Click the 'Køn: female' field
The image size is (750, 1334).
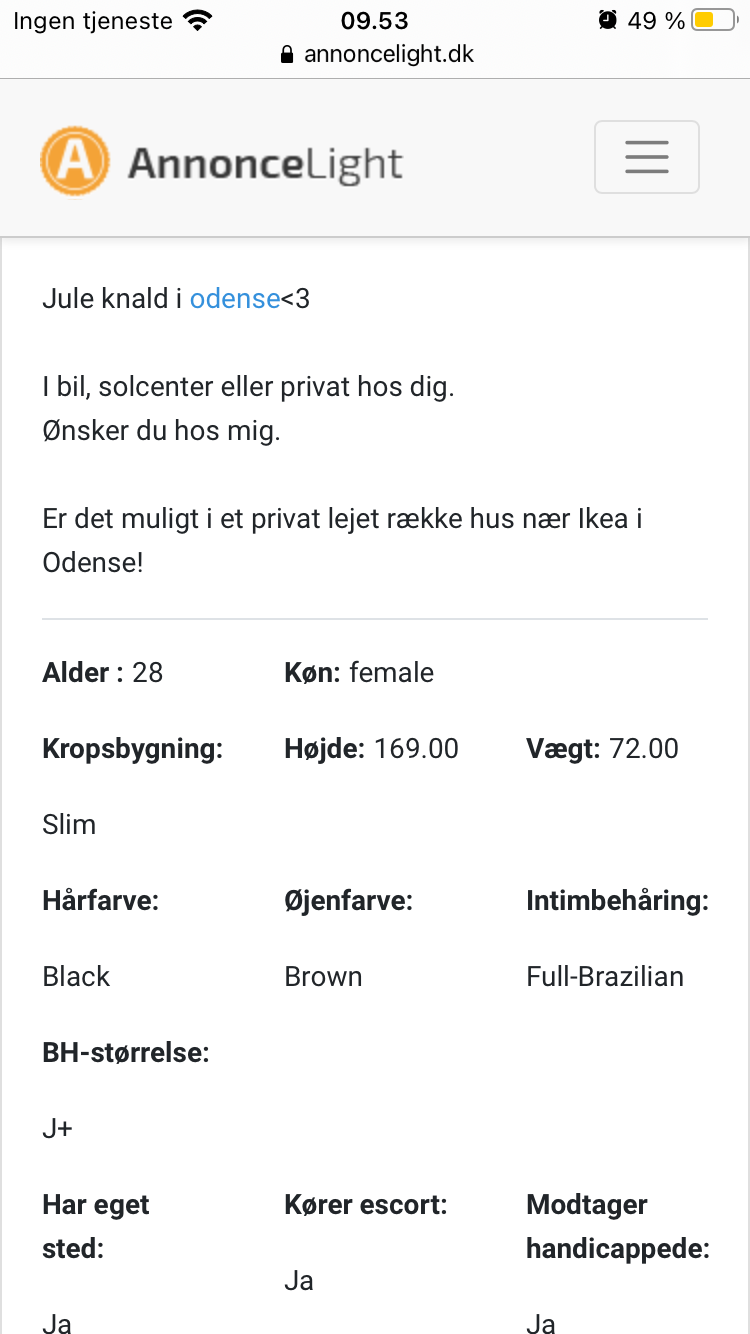click(x=359, y=672)
